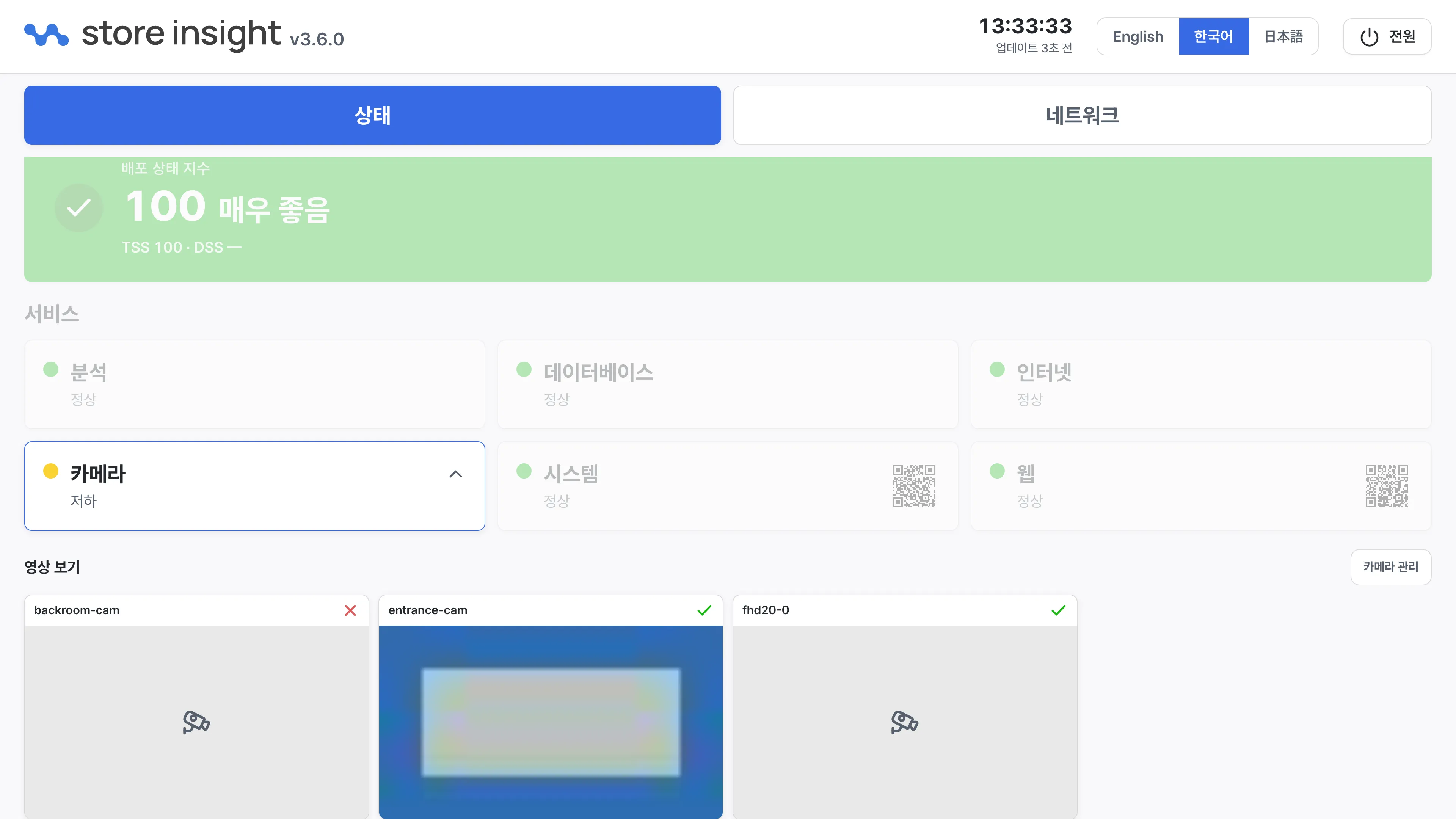The height and width of the screenshot is (819, 1456).
Task: Switch language to English
Action: point(1138,37)
